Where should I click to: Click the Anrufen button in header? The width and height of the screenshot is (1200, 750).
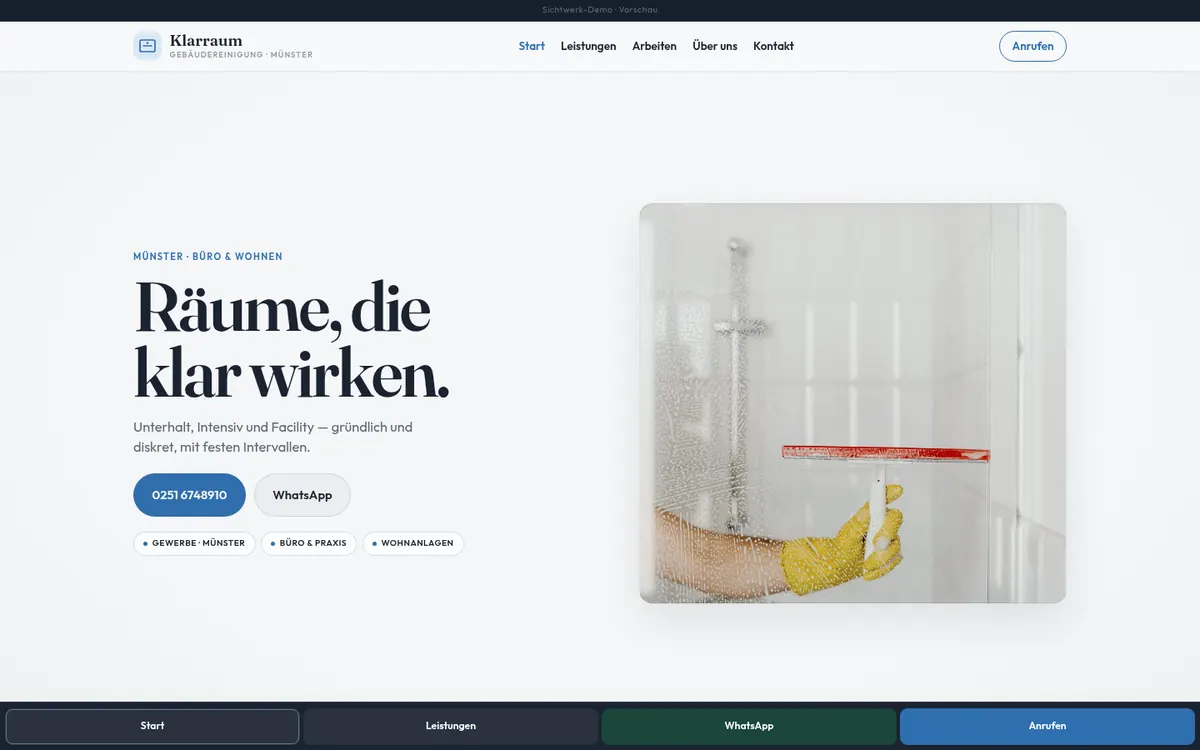(1032, 46)
